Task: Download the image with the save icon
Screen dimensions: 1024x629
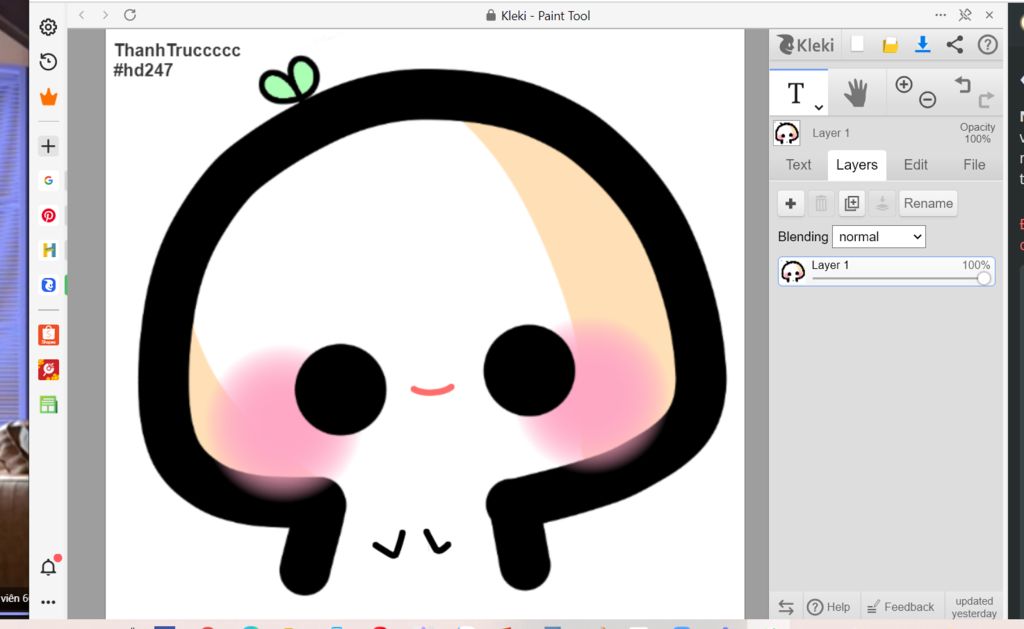Action: click(x=922, y=44)
